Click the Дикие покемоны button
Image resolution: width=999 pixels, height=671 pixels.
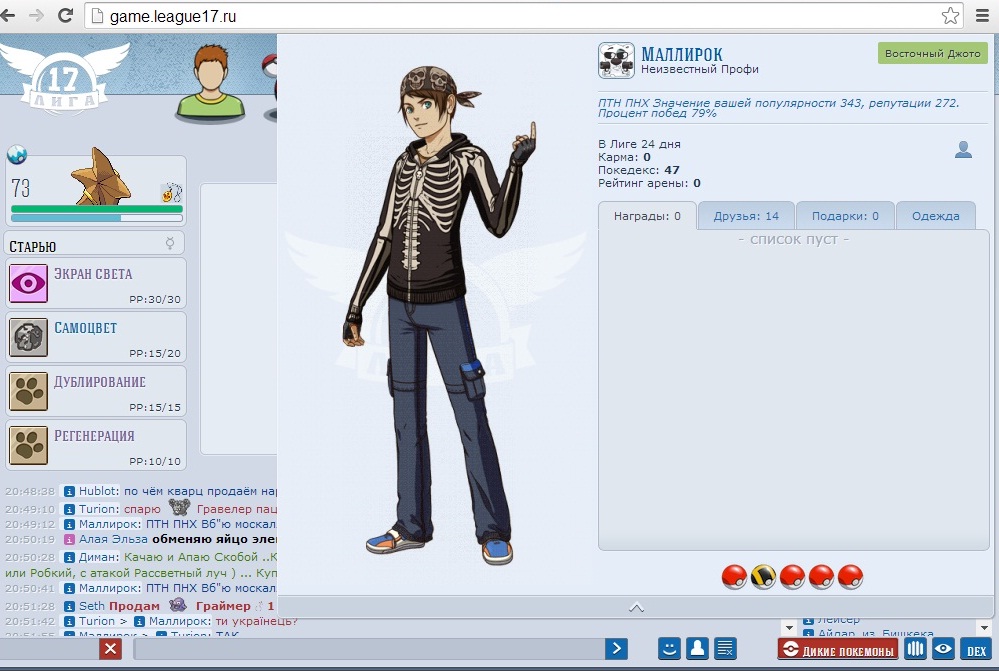coord(838,650)
